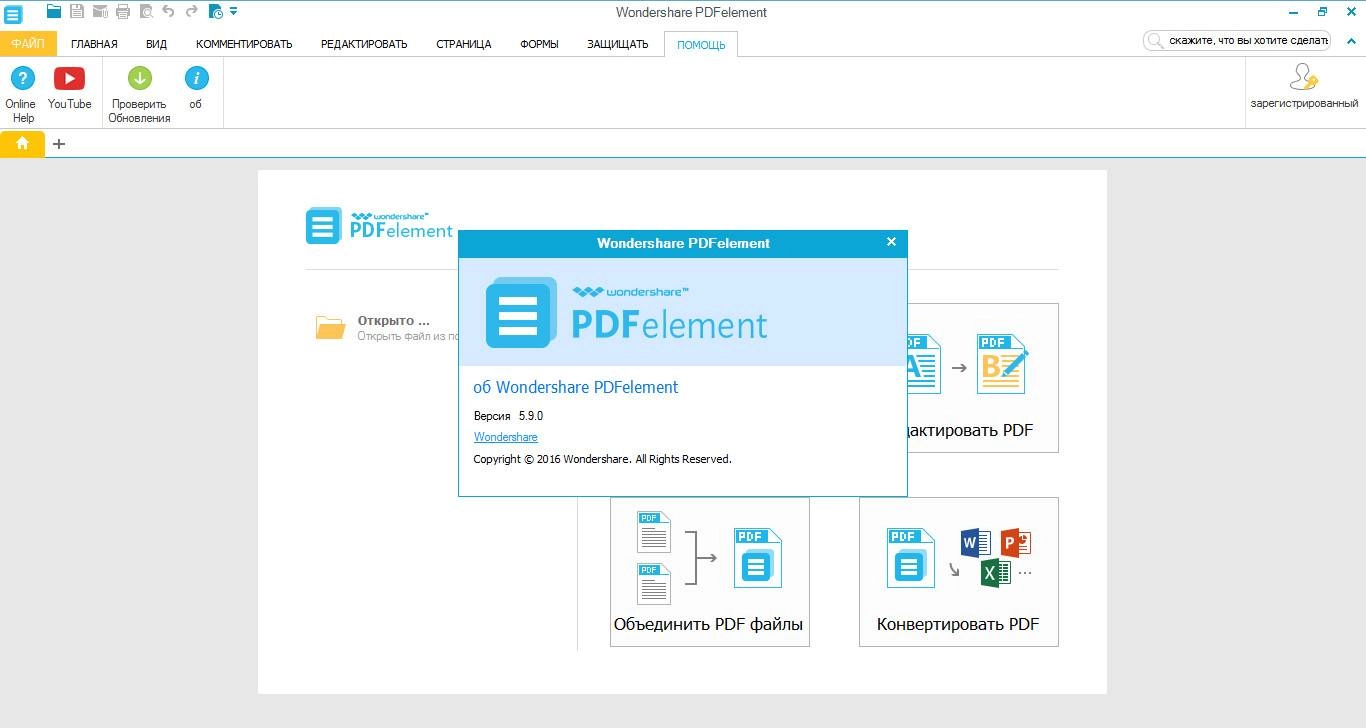
Task: Click the Undo arrow icon
Action: (168, 12)
